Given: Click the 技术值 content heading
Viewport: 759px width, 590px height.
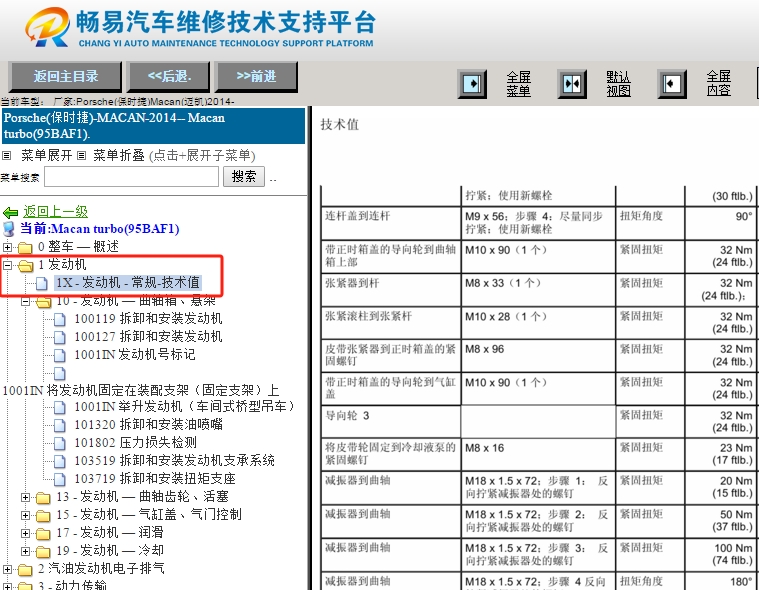Looking at the screenshot, I should pyautogui.click(x=339, y=125).
